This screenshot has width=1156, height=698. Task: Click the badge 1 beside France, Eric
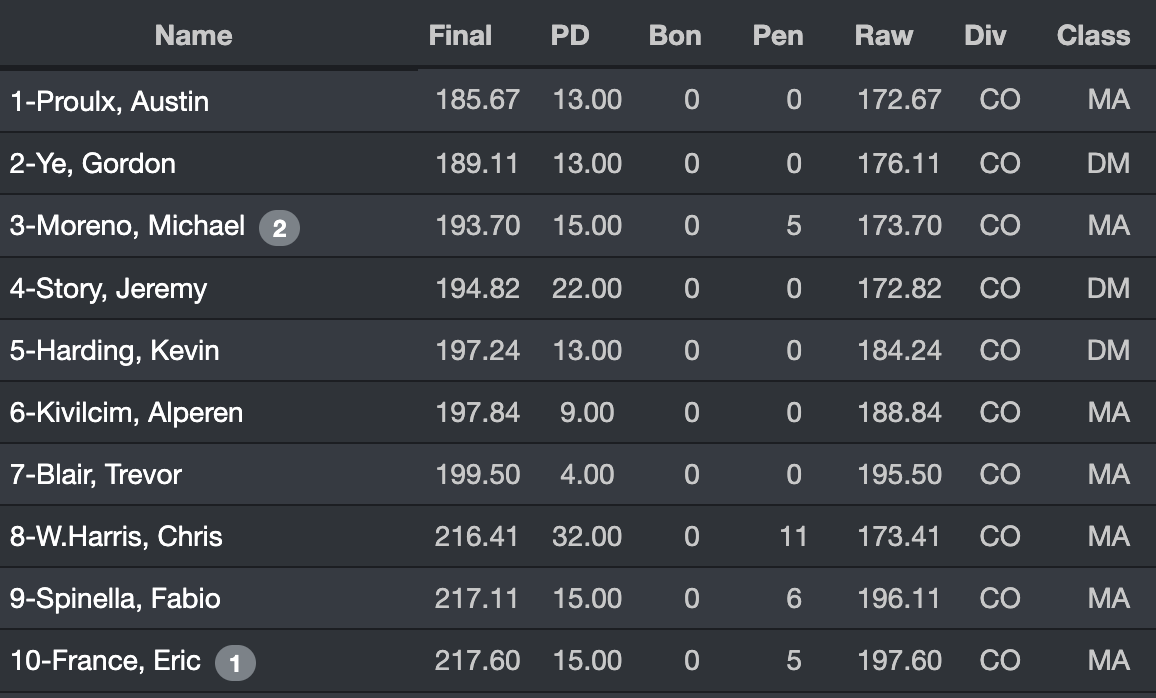point(235,662)
